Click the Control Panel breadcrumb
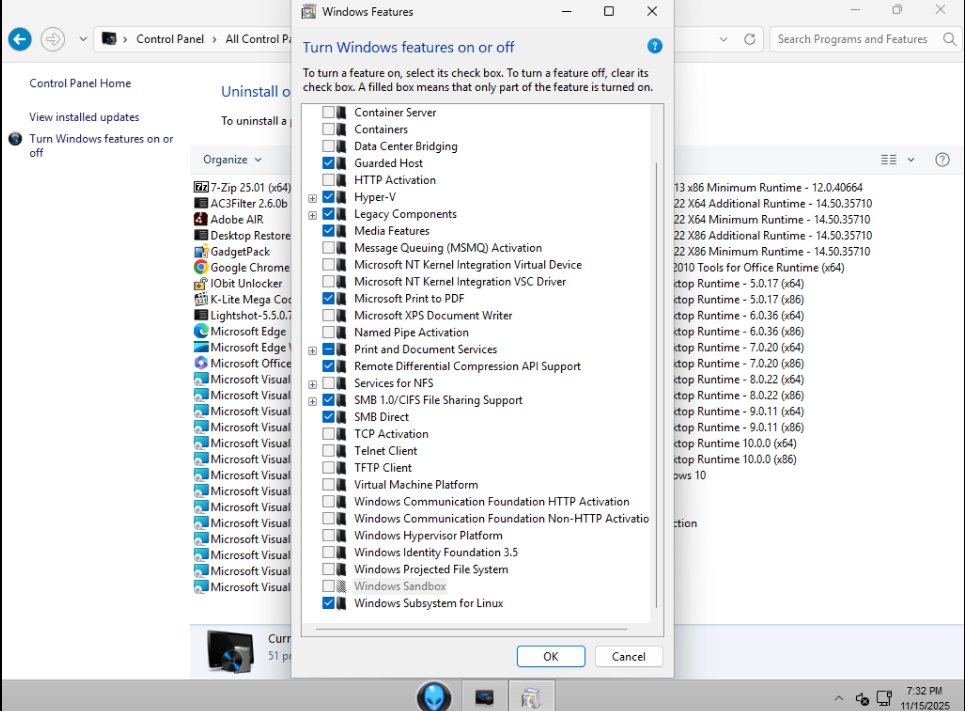 [170, 39]
